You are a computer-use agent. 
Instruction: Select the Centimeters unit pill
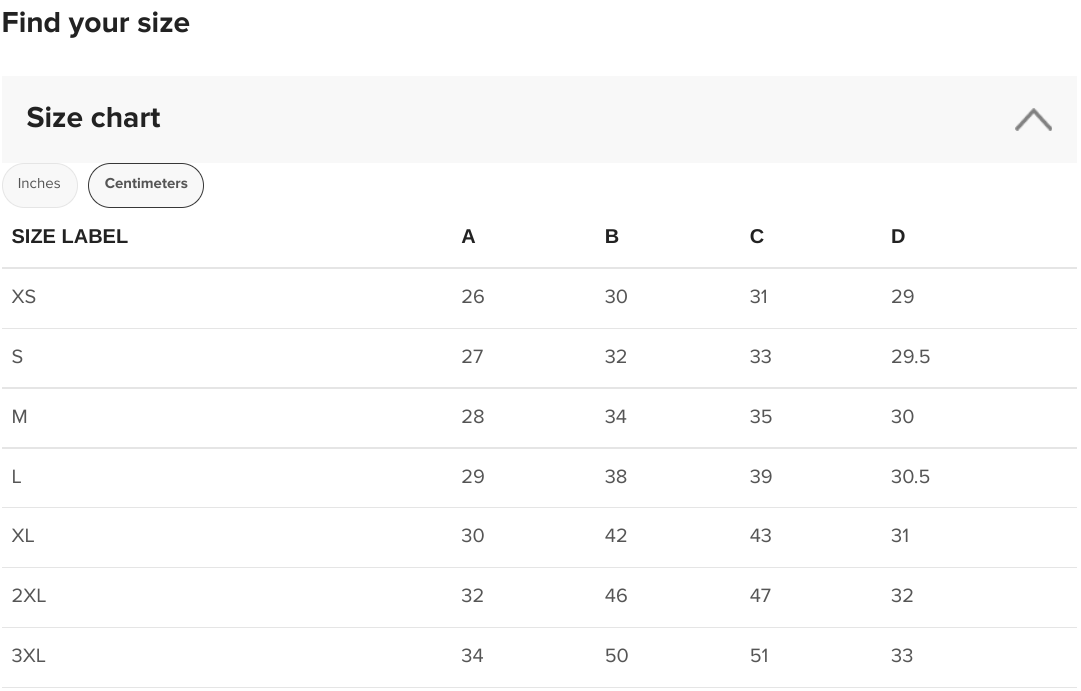(x=145, y=185)
